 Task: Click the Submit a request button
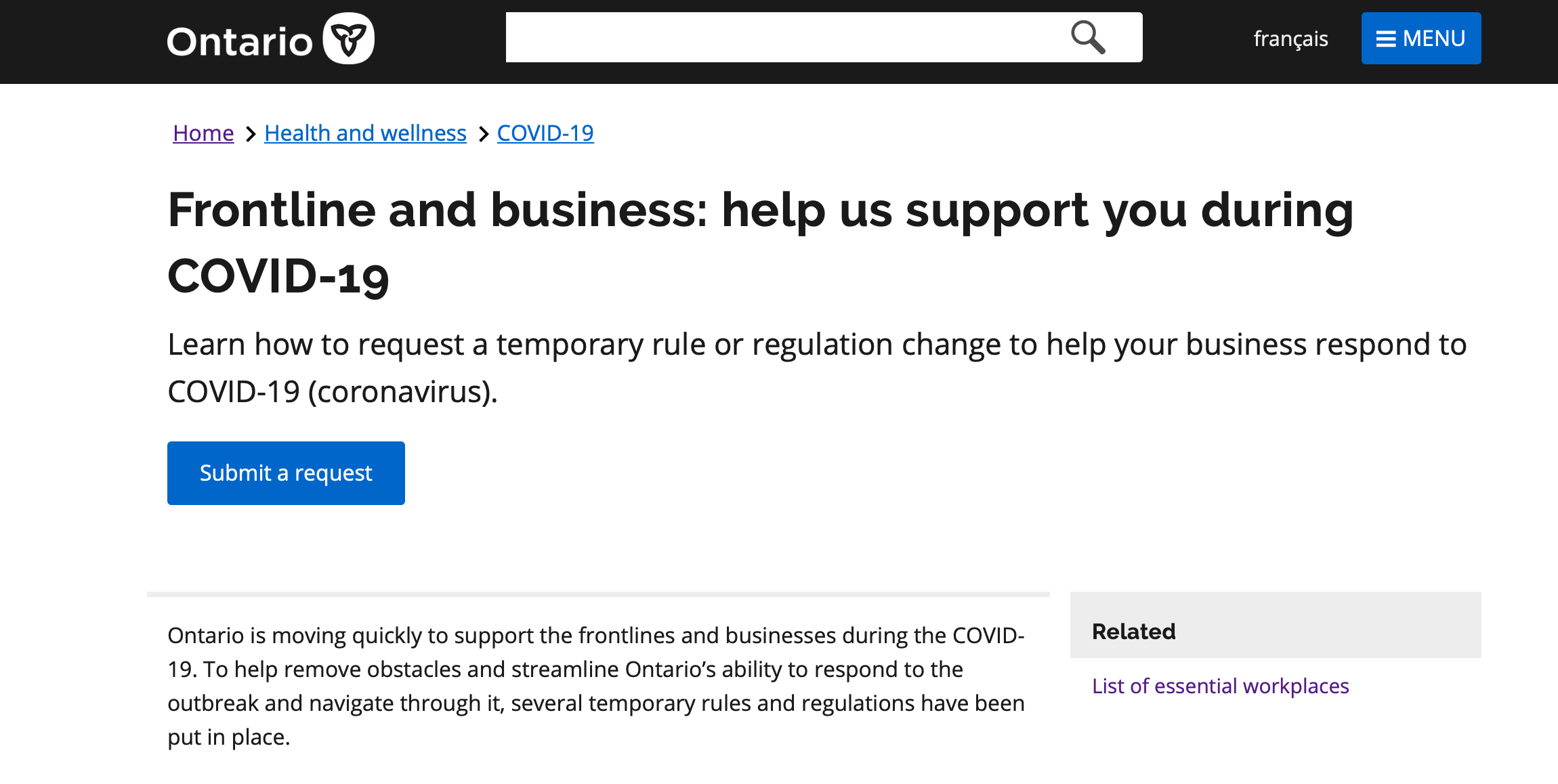(286, 473)
